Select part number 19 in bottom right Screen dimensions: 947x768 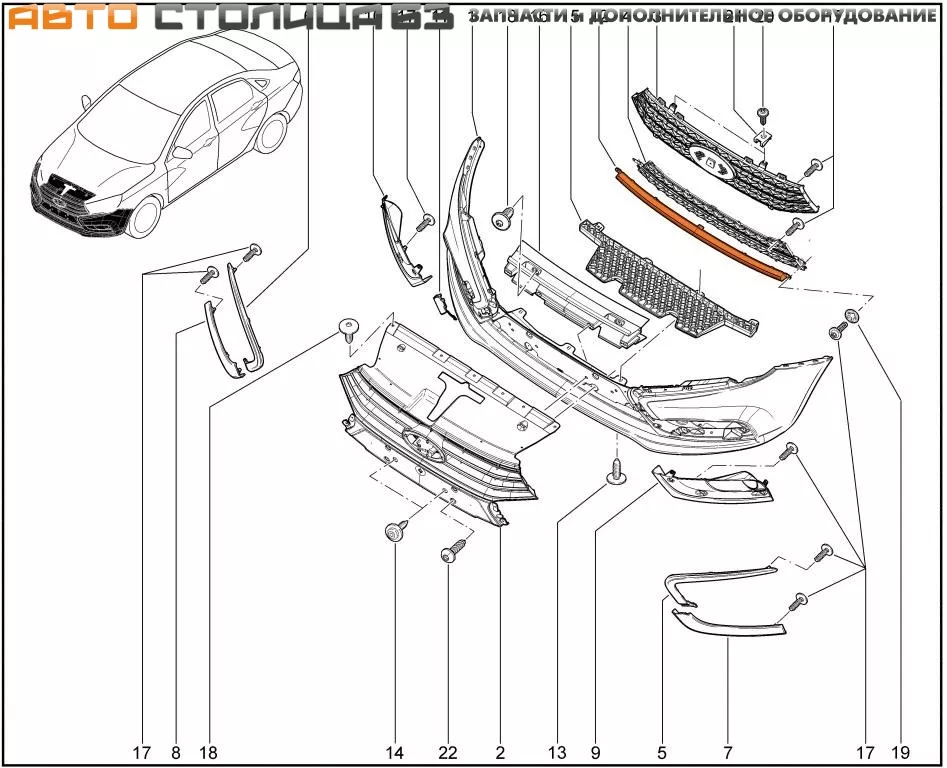coord(902,752)
